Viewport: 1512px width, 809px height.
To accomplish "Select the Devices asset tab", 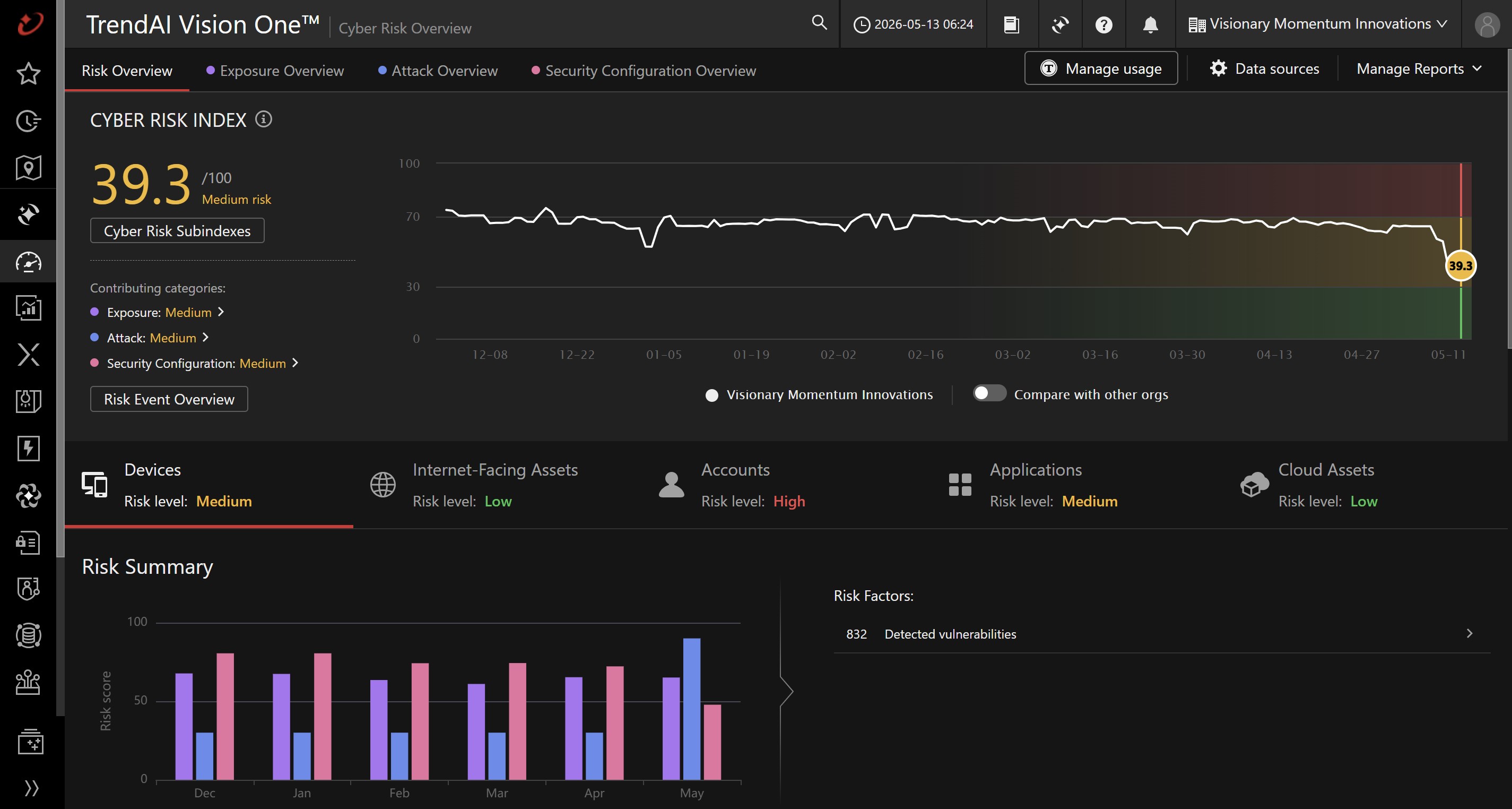I will [209, 485].
